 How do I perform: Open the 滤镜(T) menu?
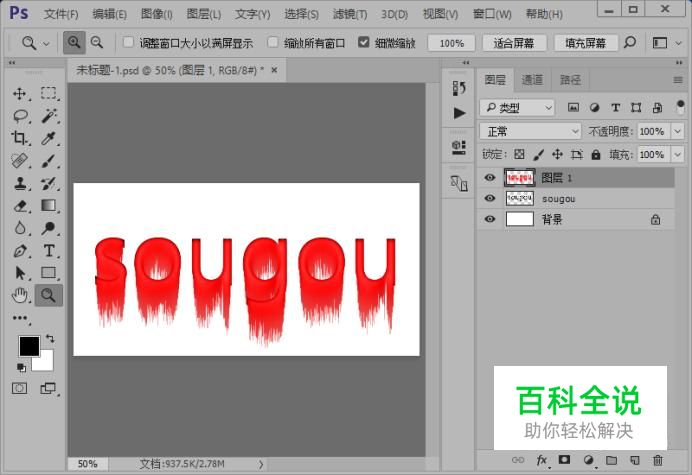coord(350,14)
